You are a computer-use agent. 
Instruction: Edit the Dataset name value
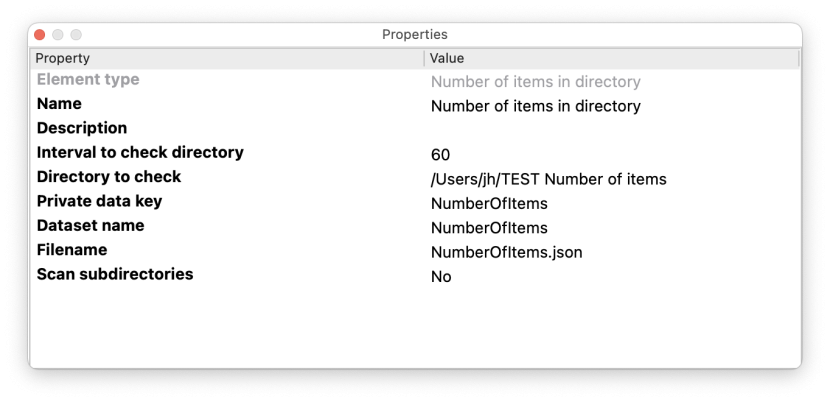(x=489, y=228)
